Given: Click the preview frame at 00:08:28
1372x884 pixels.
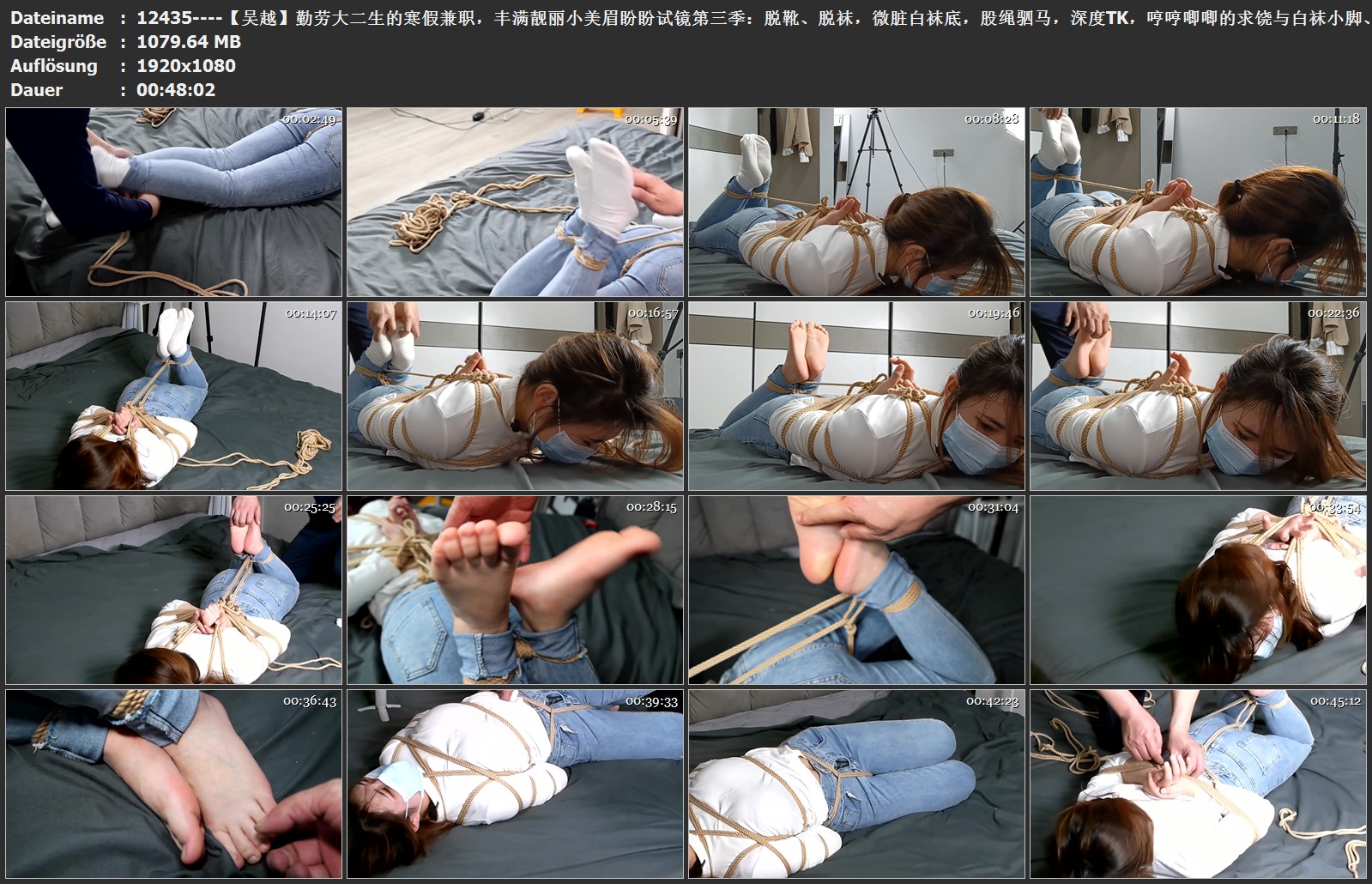Looking at the screenshot, I should click(x=856, y=203).
